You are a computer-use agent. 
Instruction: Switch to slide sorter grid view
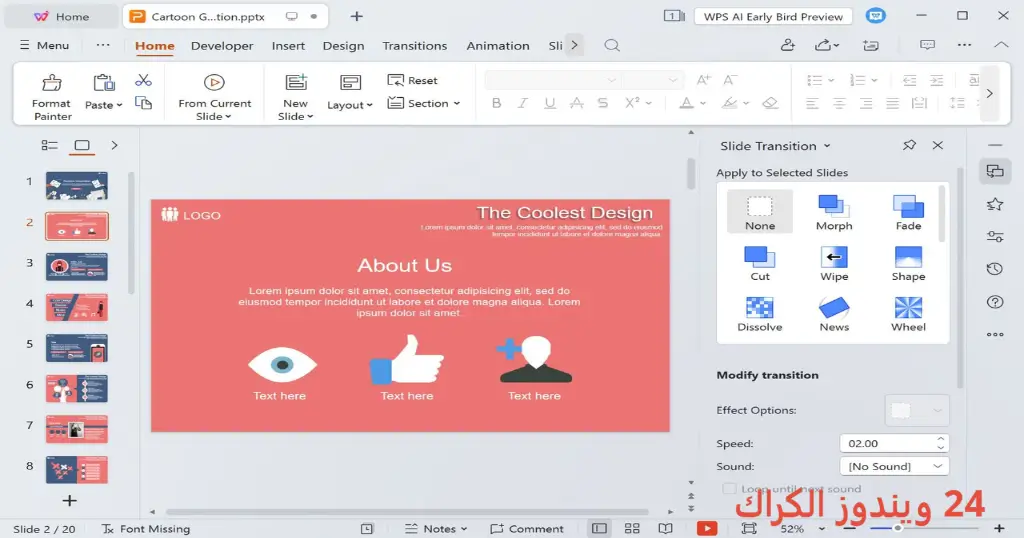[x=632, y=528]
